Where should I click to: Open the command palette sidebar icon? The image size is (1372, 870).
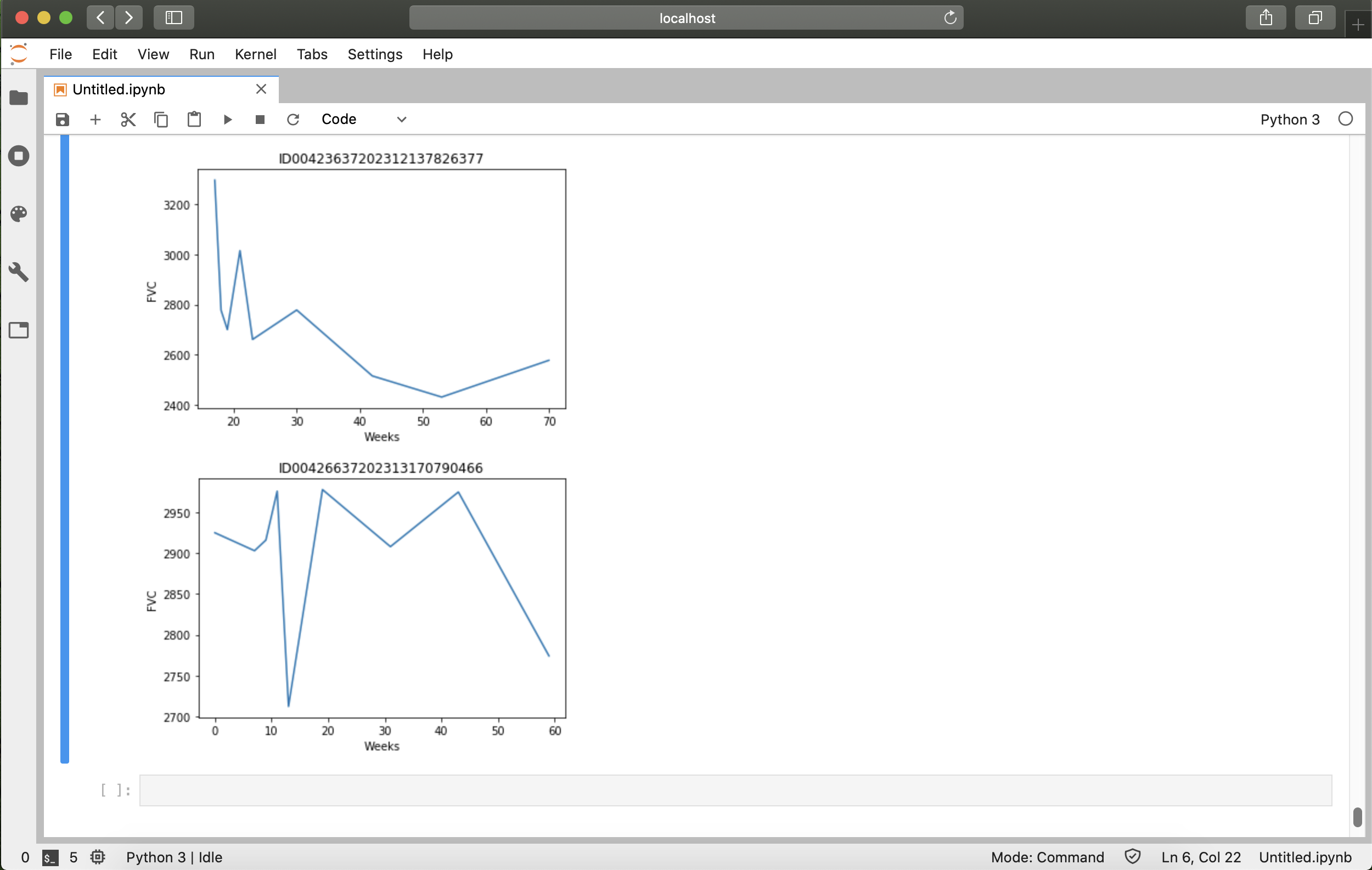click(x=19, y=214)
